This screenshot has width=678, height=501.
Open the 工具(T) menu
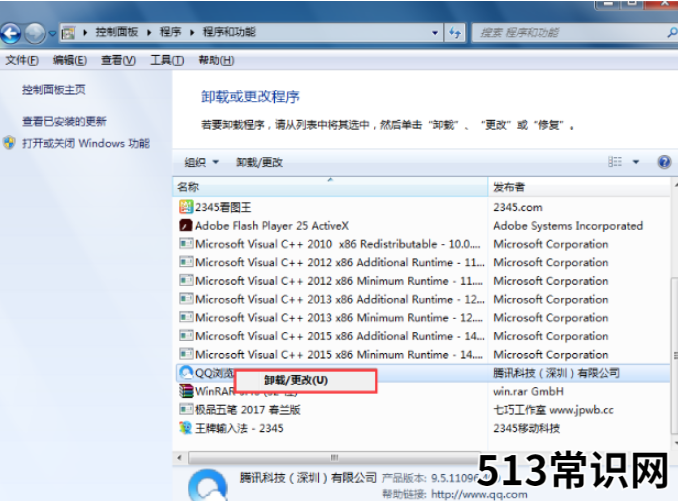tap(167, 60)
